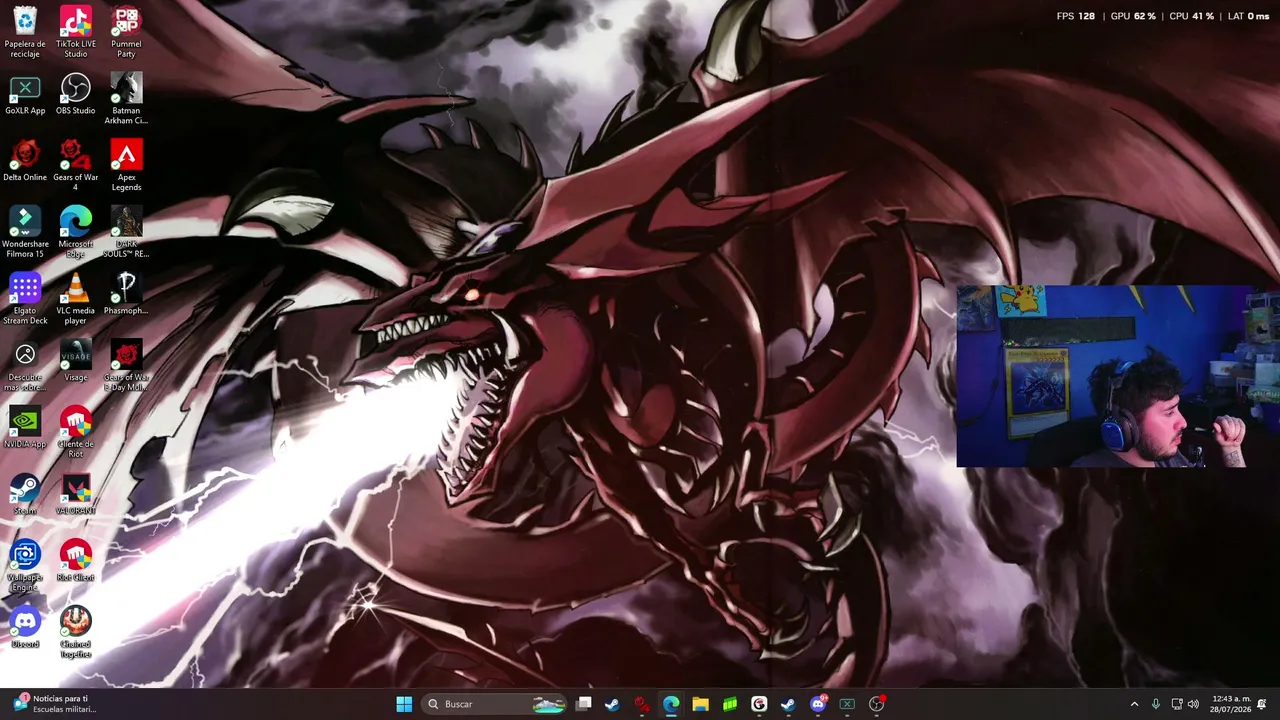Viewport: 1280px width, 720px height.
Task: Open Task View from the taskbar
Action: (584, 704)
